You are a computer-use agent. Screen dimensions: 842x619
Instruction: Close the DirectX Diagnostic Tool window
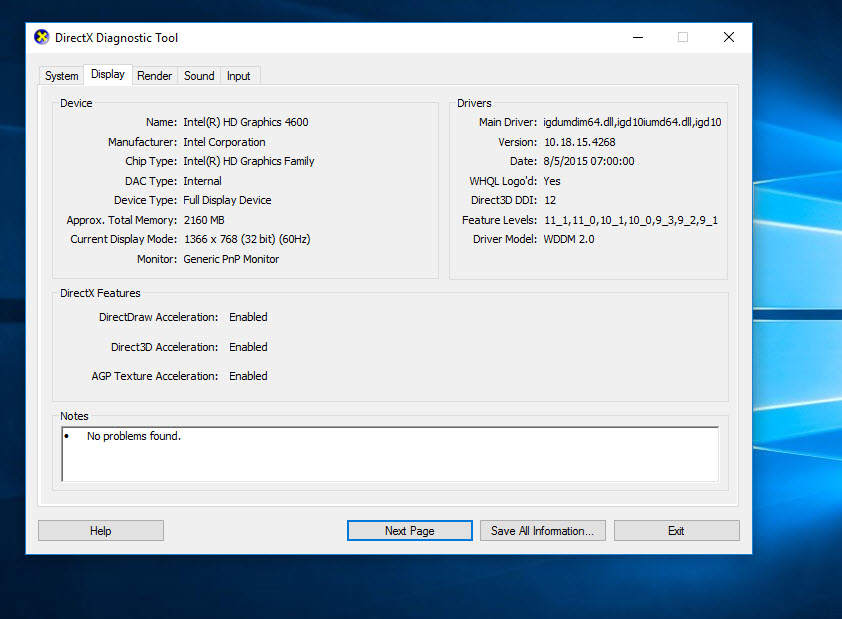[729, 37]
